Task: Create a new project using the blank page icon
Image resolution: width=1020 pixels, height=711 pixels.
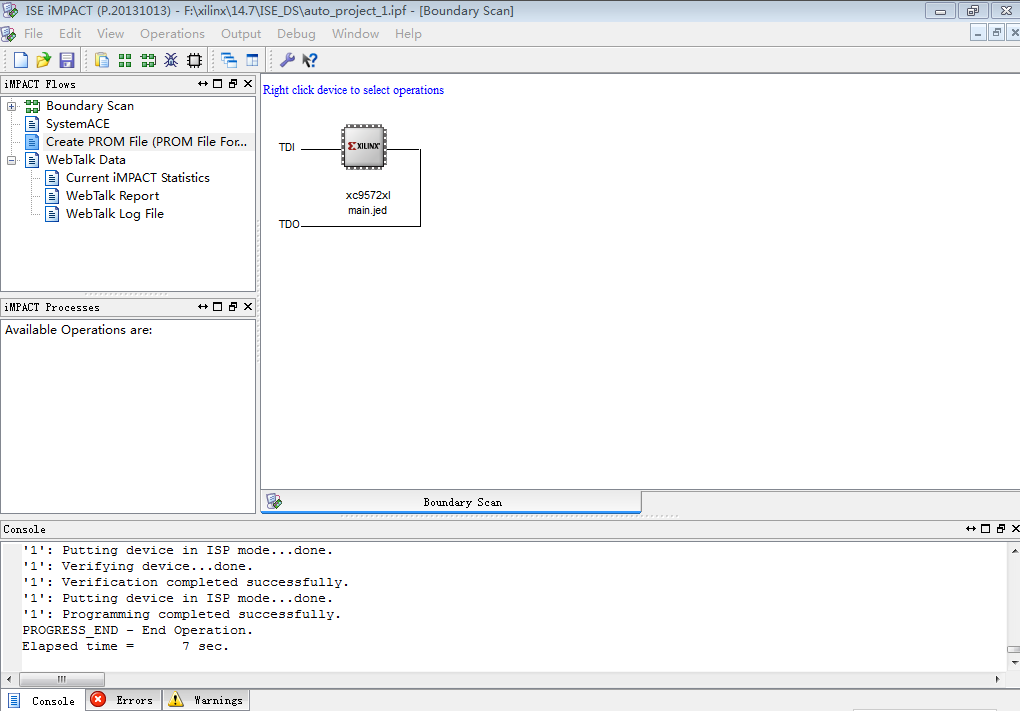Action: (19, 59)
